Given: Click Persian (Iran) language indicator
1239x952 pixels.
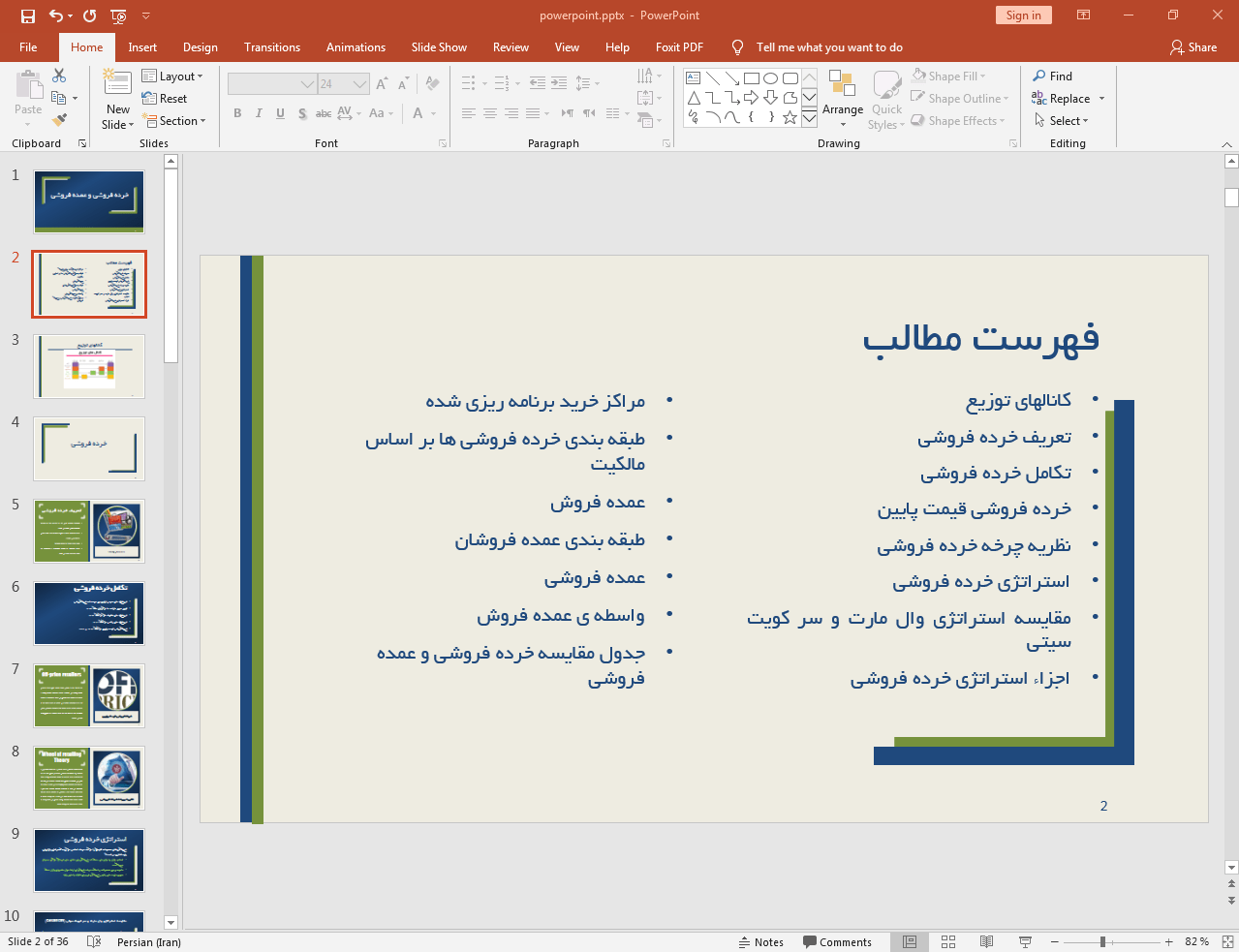Looking at the screenshot, I should (149, 941).
